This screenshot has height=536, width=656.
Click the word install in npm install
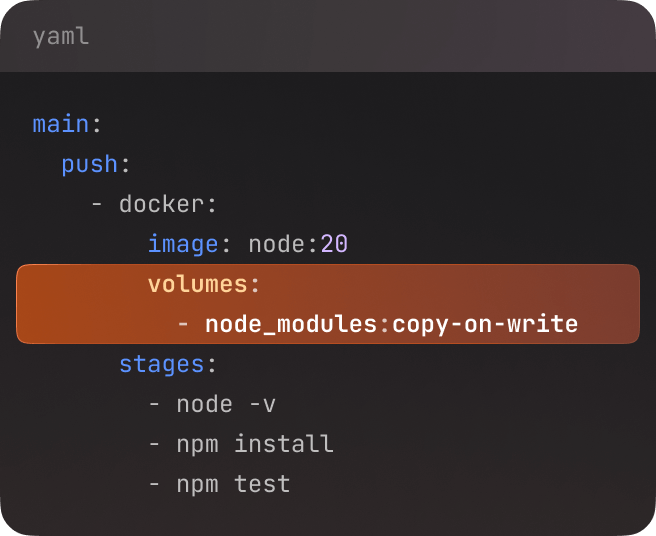click(x=284, y=444)
